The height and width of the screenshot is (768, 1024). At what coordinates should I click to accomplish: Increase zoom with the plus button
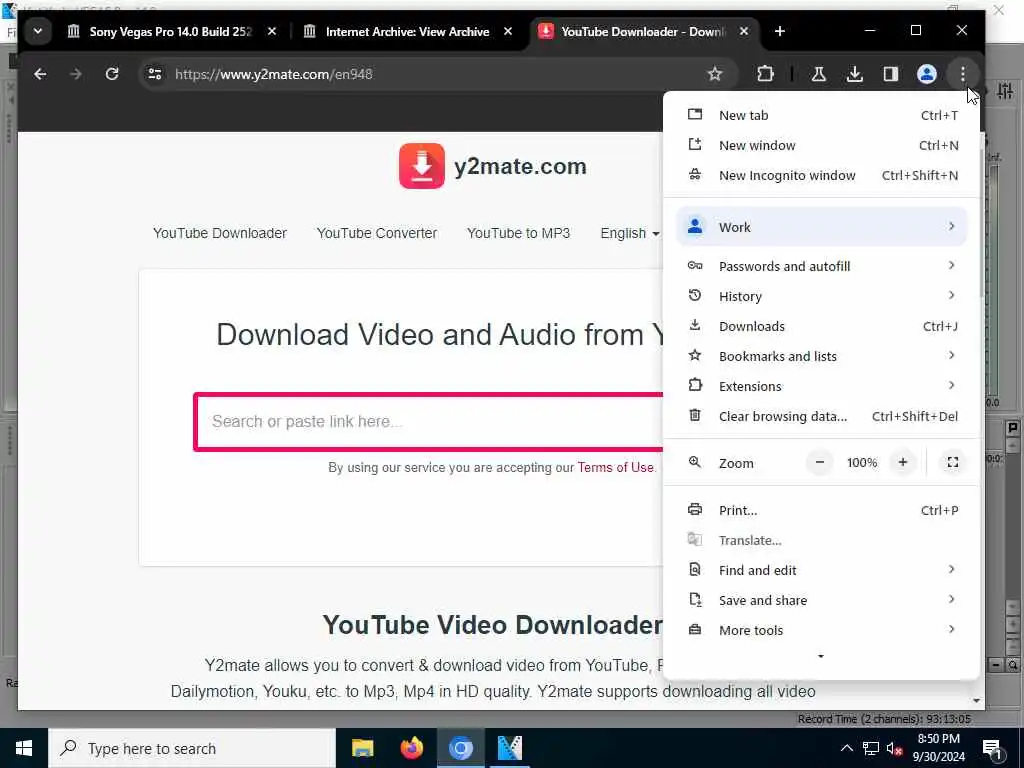(x=903, y=462)
